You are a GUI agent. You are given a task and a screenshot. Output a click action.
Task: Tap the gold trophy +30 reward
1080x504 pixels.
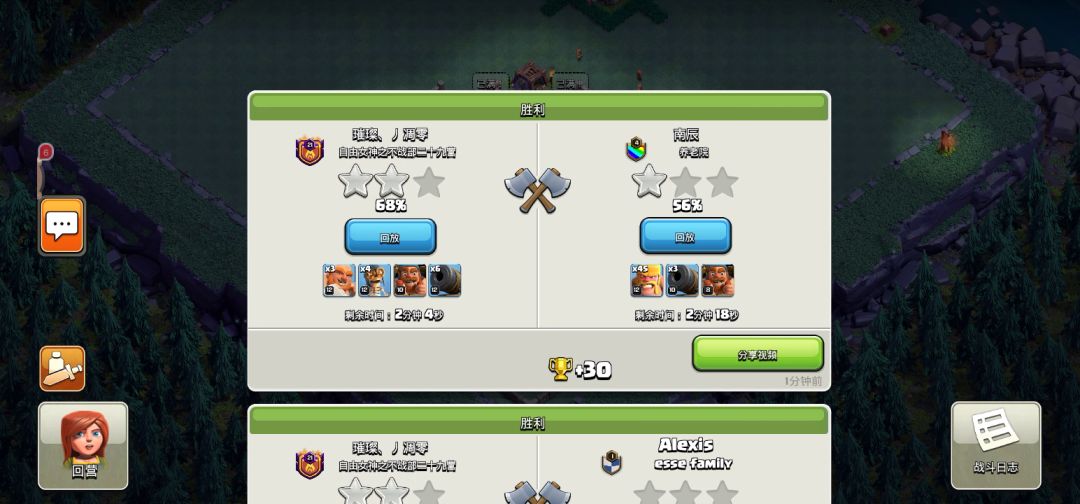click(x=580, y=370)
